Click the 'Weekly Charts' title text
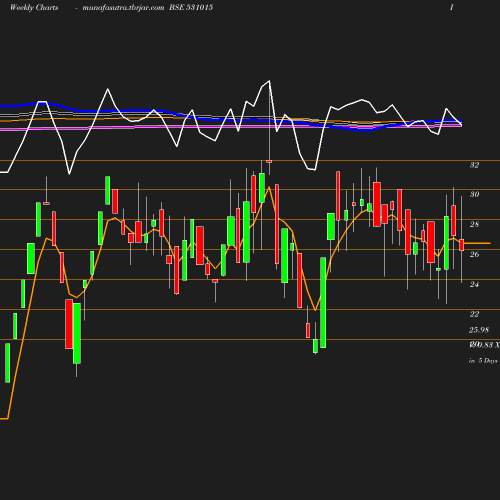 pyautogui.click(x=34, y=8)
